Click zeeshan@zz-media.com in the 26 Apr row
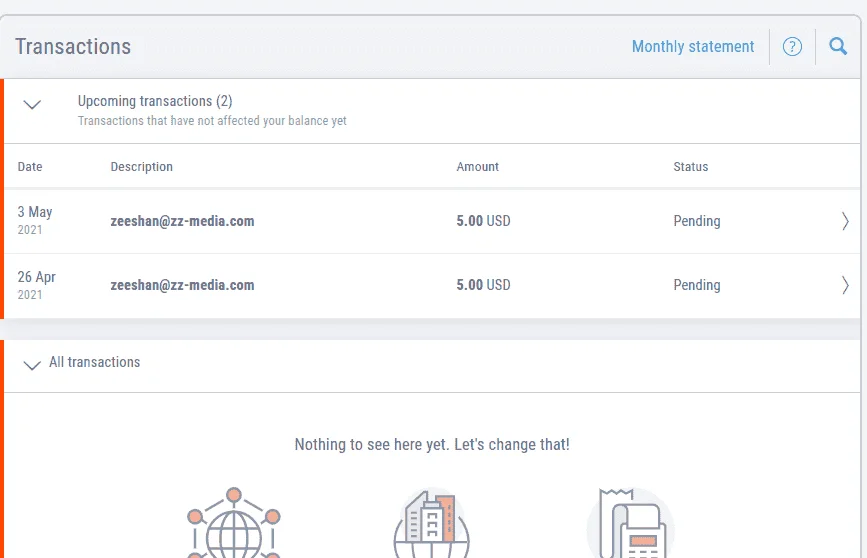Image resolution: width=867 pixels, height=558 pixels. pos(182,285)
